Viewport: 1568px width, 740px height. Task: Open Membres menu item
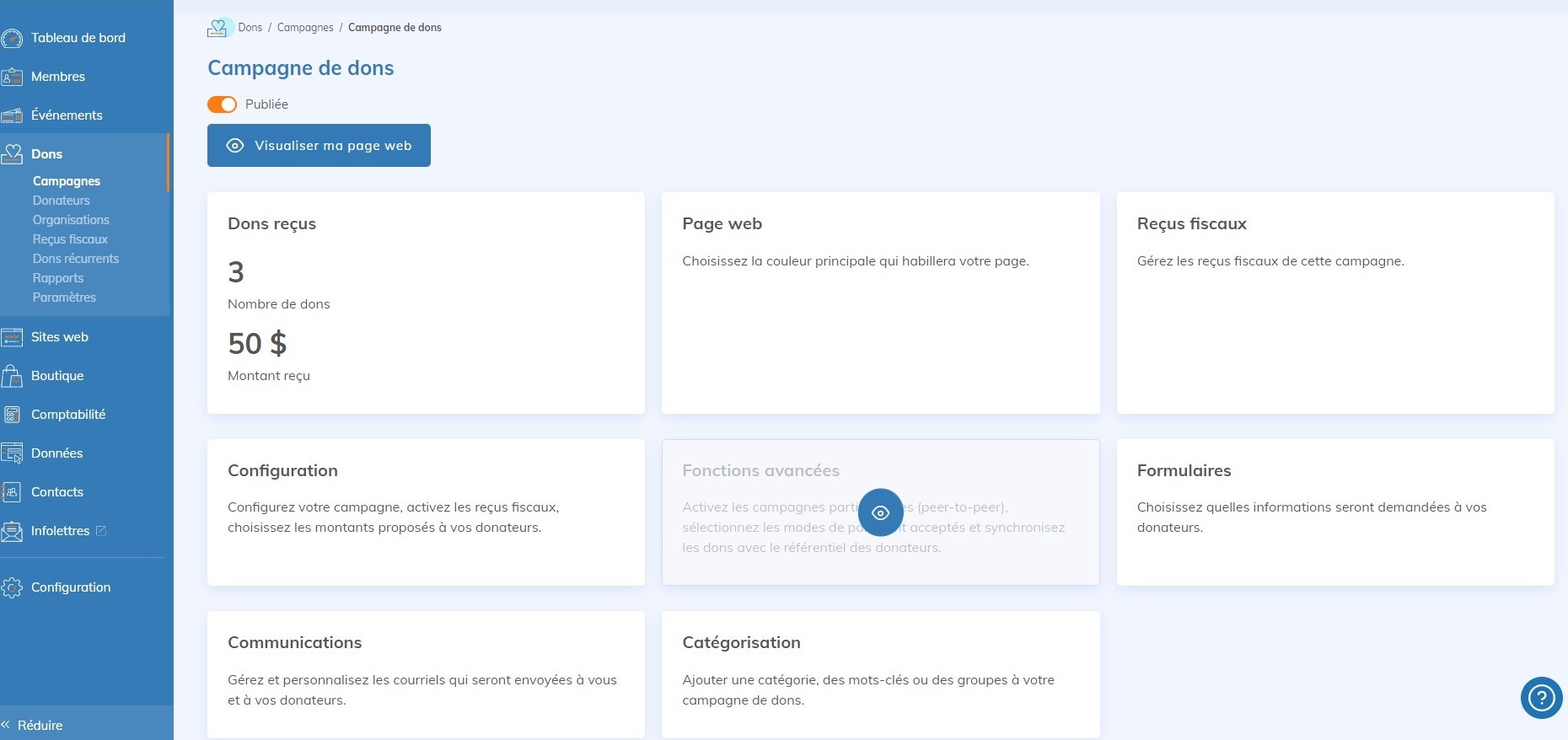(58, 77)
